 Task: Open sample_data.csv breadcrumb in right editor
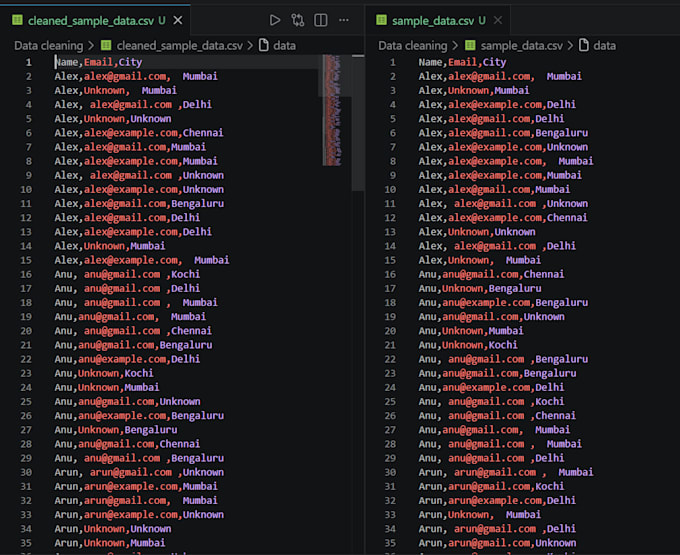(x=522, y=46)
